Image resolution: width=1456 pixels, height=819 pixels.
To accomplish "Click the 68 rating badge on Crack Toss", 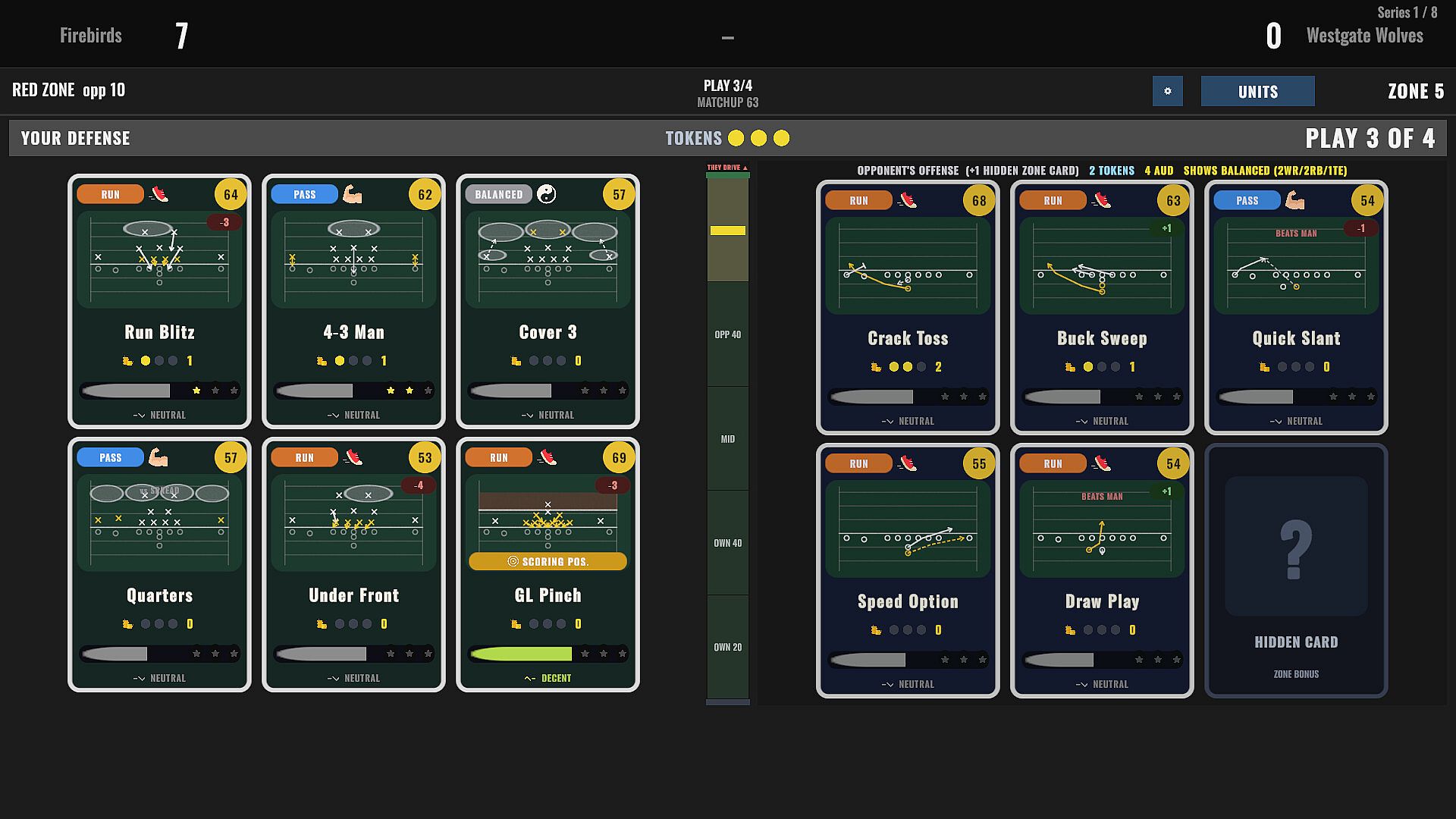I will coord(979,201).
